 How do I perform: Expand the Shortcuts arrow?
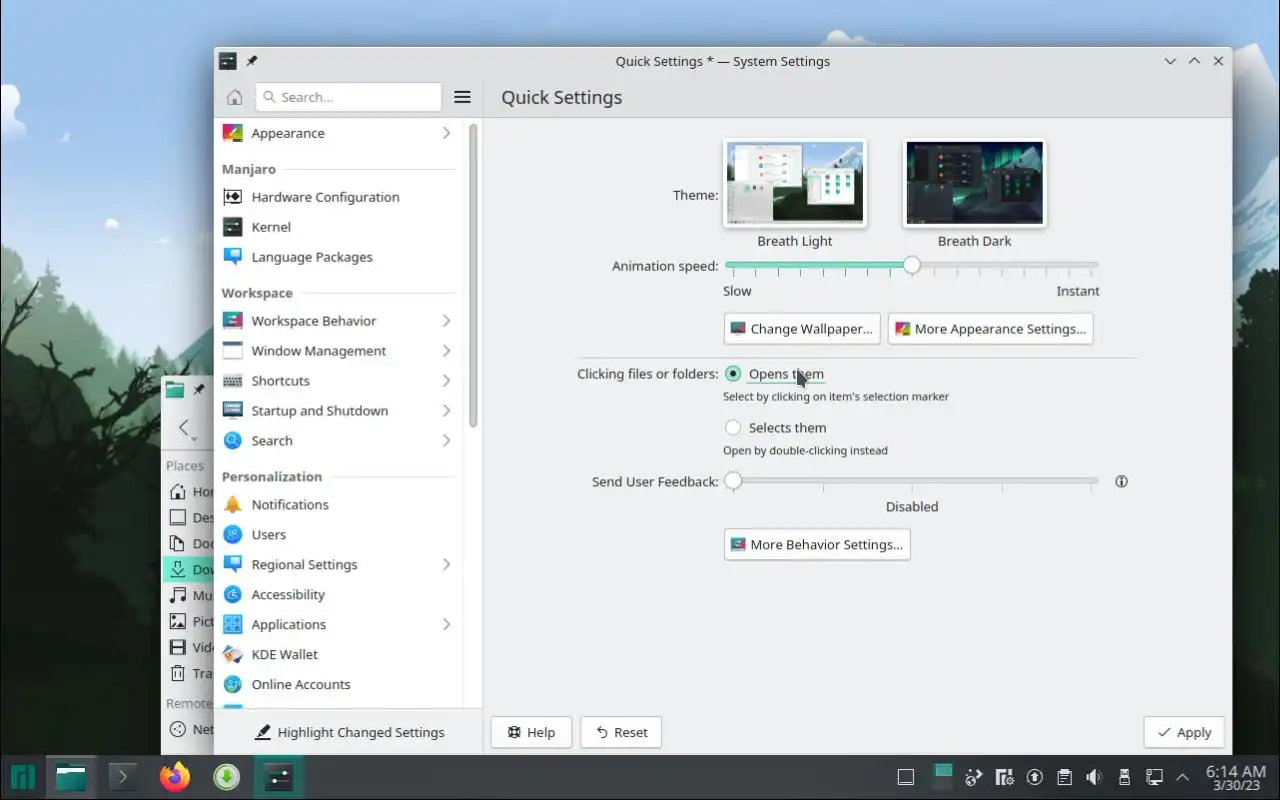point(446,381)
